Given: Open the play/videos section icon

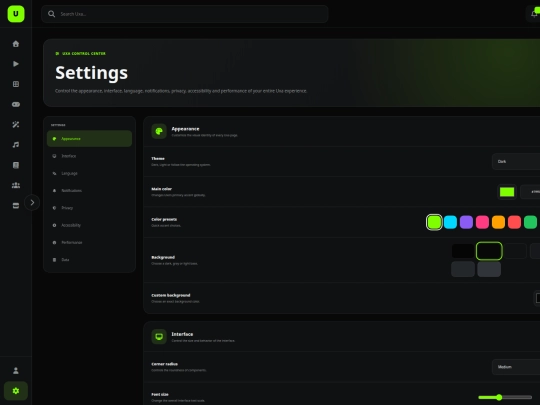Looking at the screenshot, I should [16, 64].
